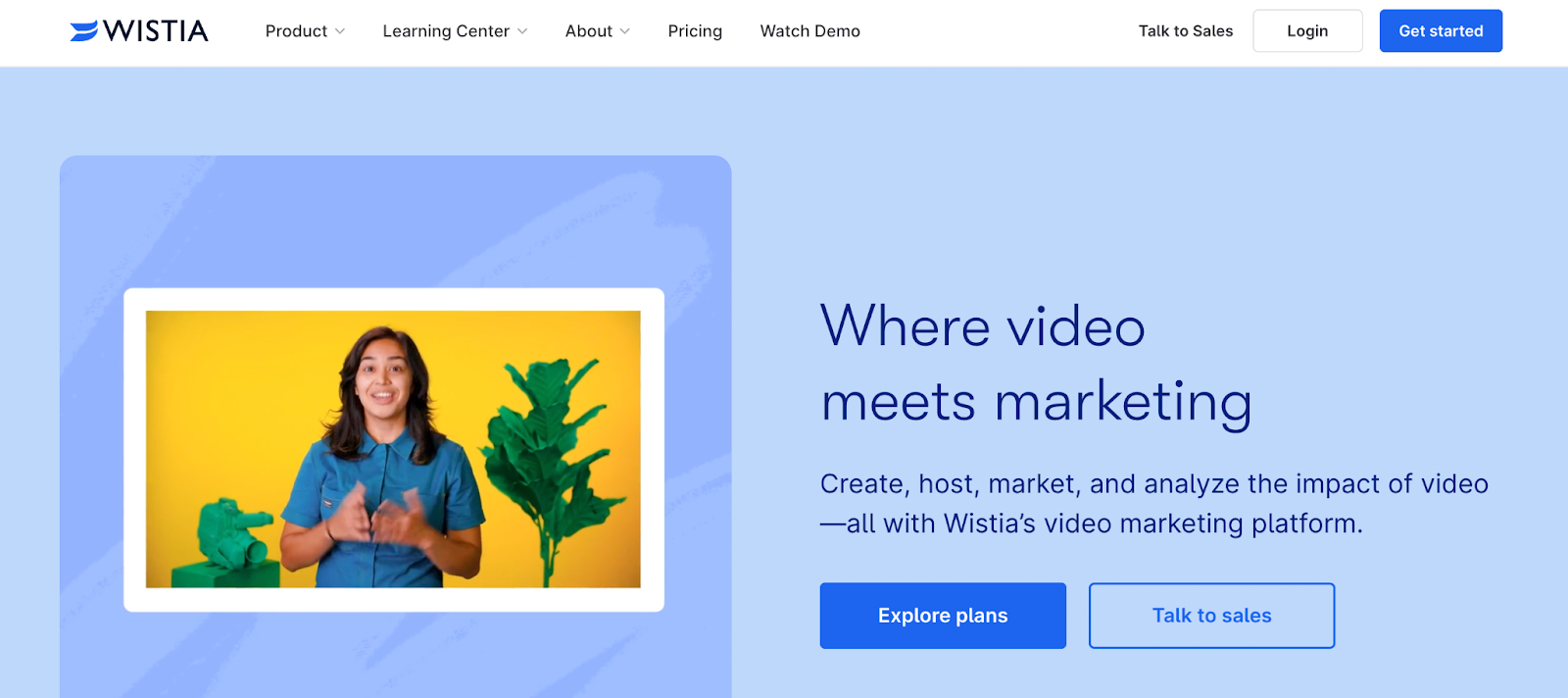This screenshot has width=1568, height=698.
Task: Expand the About menu chevron
Action: click(625, 31)
